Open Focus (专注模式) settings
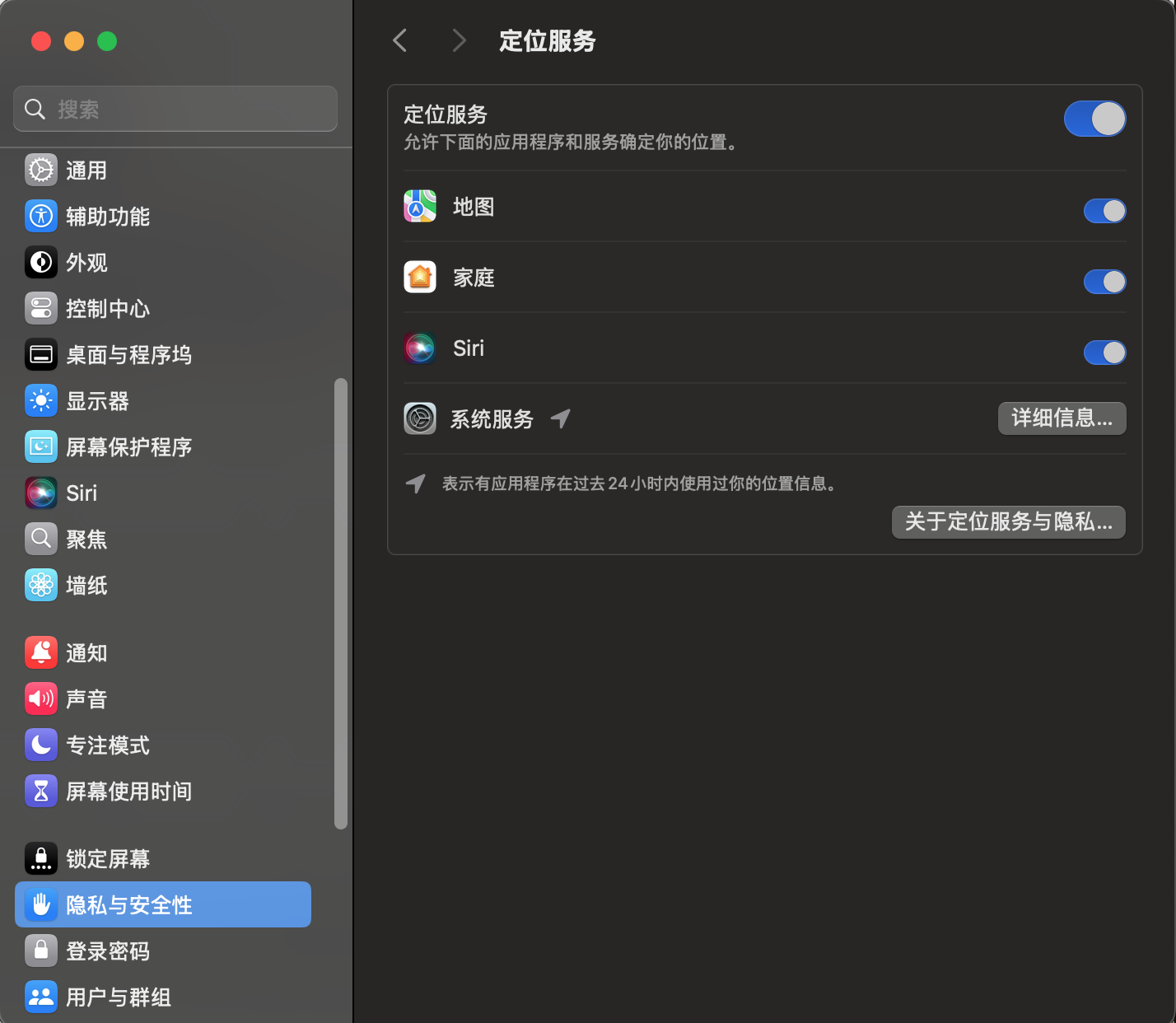1176x1023 pixels. point(107,745)
